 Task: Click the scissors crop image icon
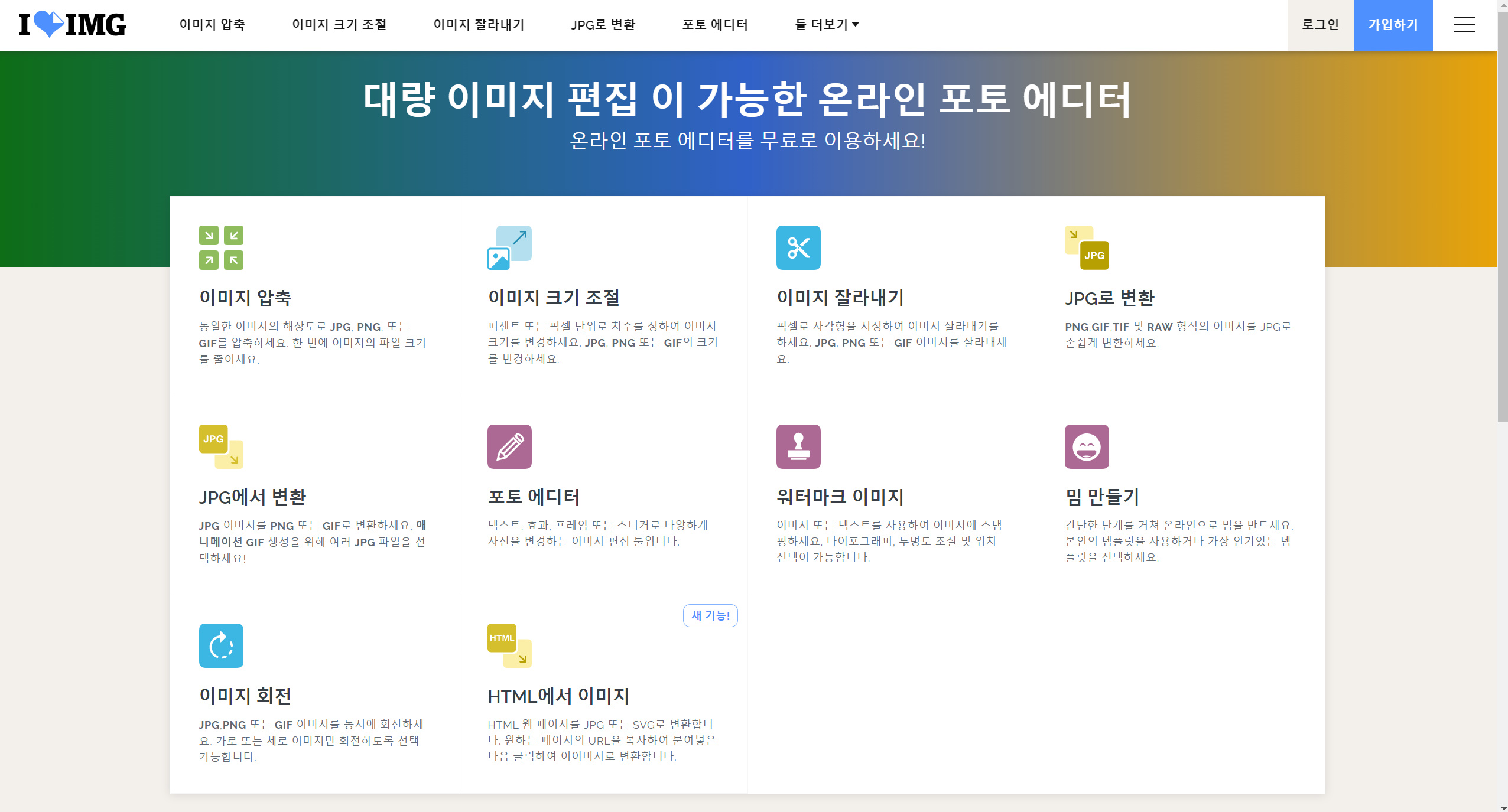coord(798,247)
